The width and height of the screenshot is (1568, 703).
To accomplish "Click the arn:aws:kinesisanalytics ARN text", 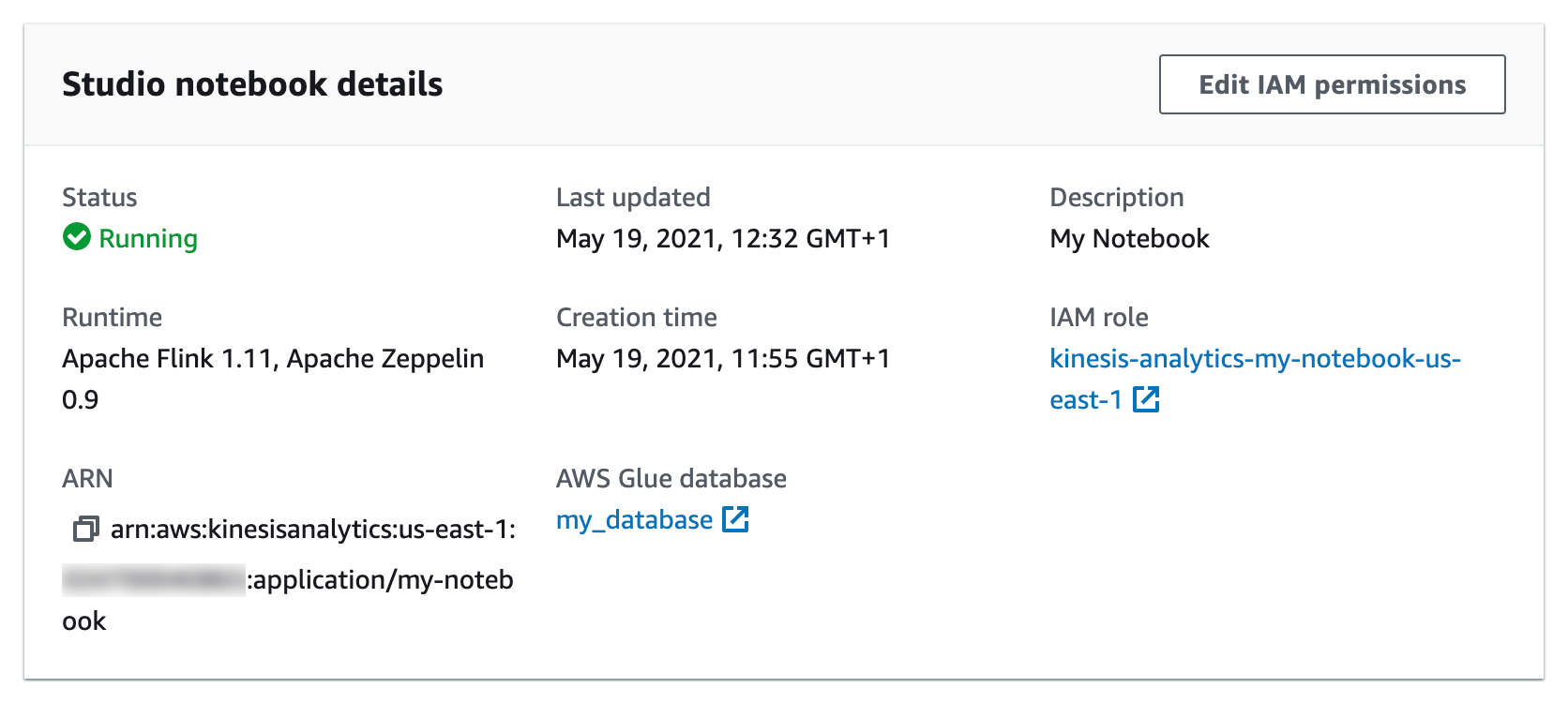I will click(313, 530).
